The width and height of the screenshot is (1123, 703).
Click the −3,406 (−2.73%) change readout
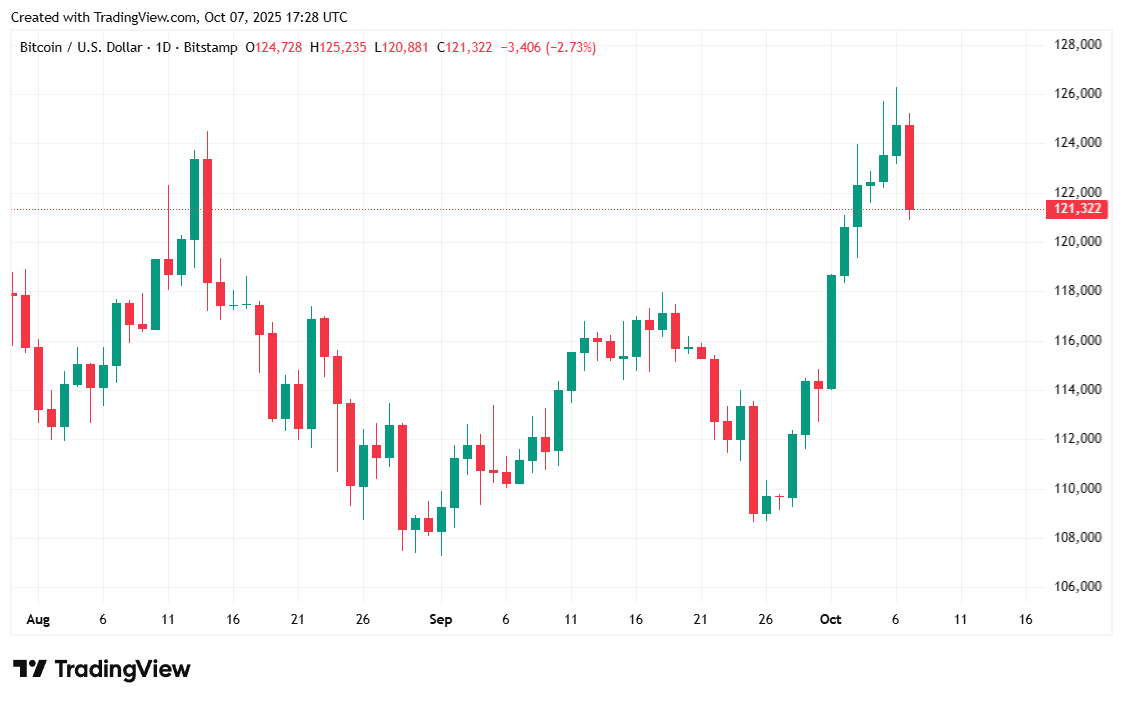pos(548,47)
